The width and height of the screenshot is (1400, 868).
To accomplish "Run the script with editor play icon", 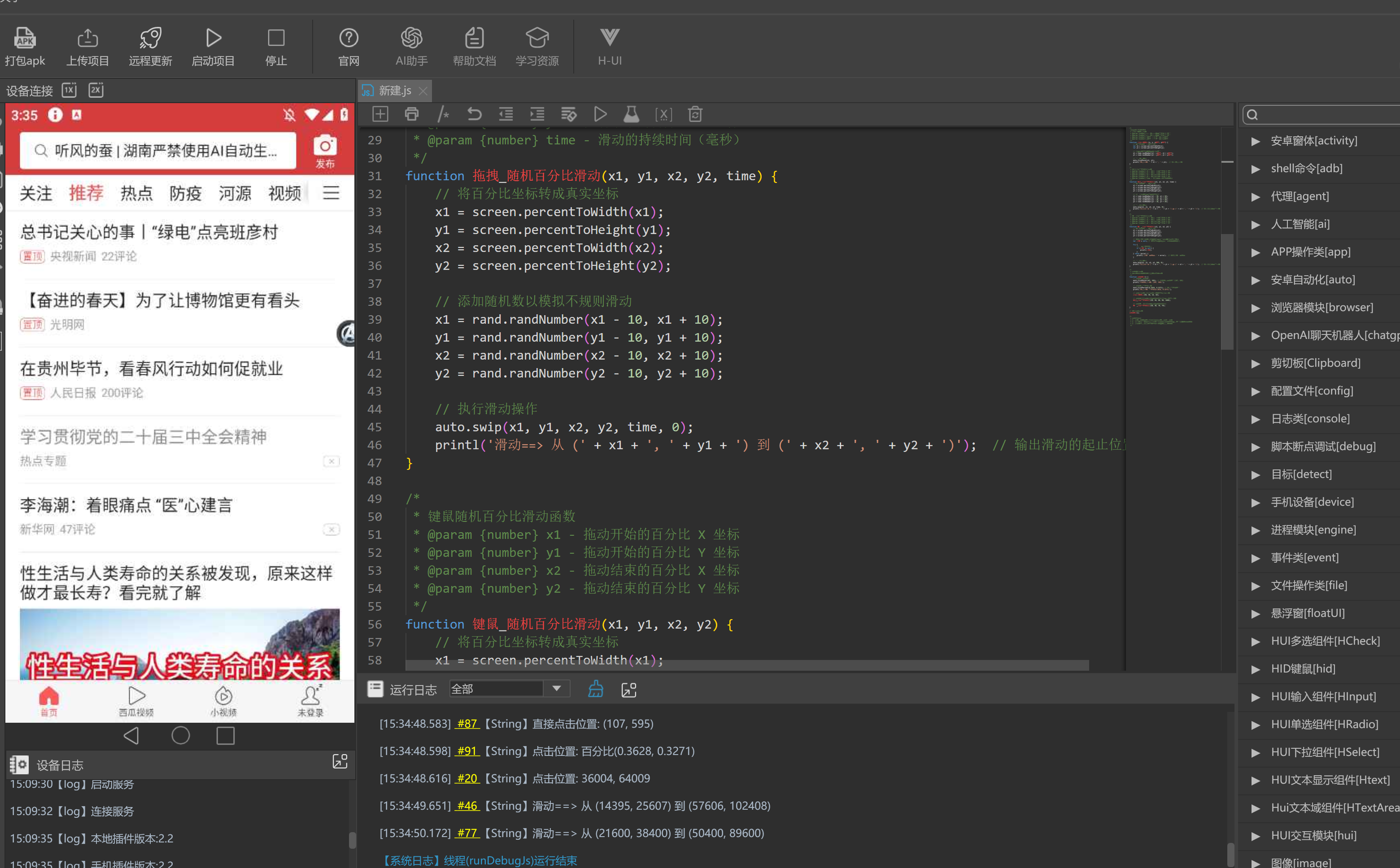I will (600, 114).
